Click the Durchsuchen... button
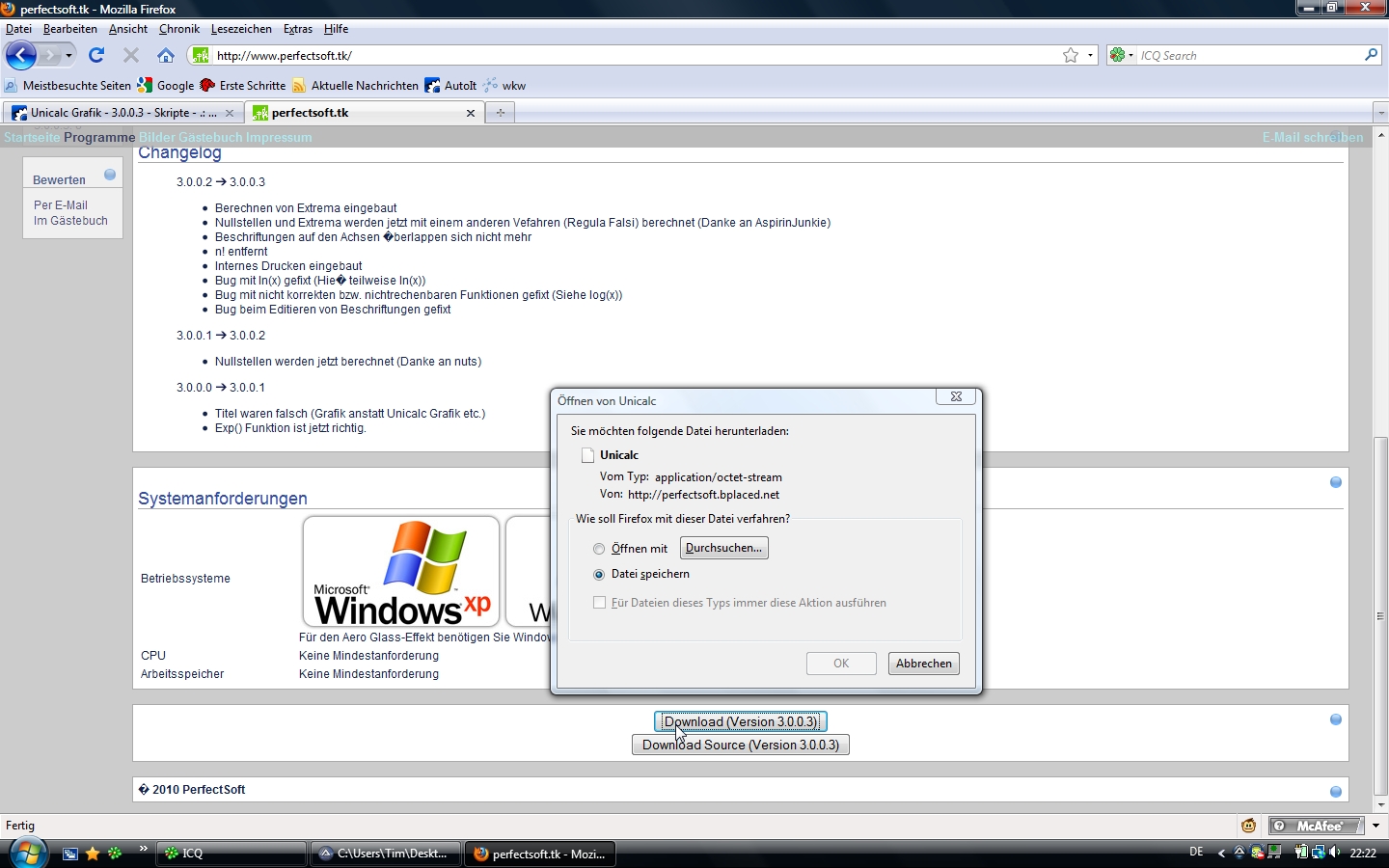The height and width of the screenshot is (868, 1389). [723, 548]
